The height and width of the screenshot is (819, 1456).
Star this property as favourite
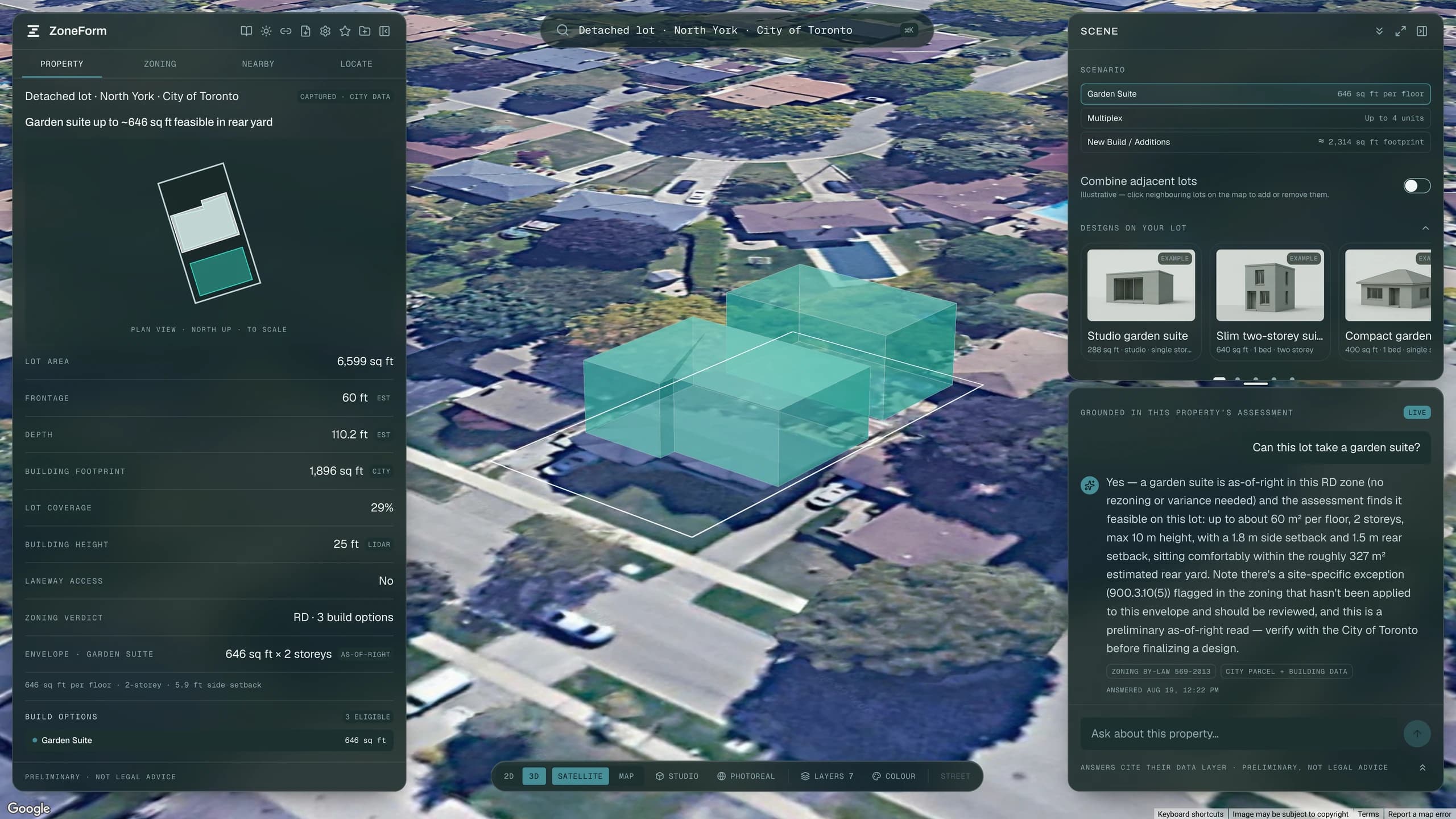click(x=345, y=31)
